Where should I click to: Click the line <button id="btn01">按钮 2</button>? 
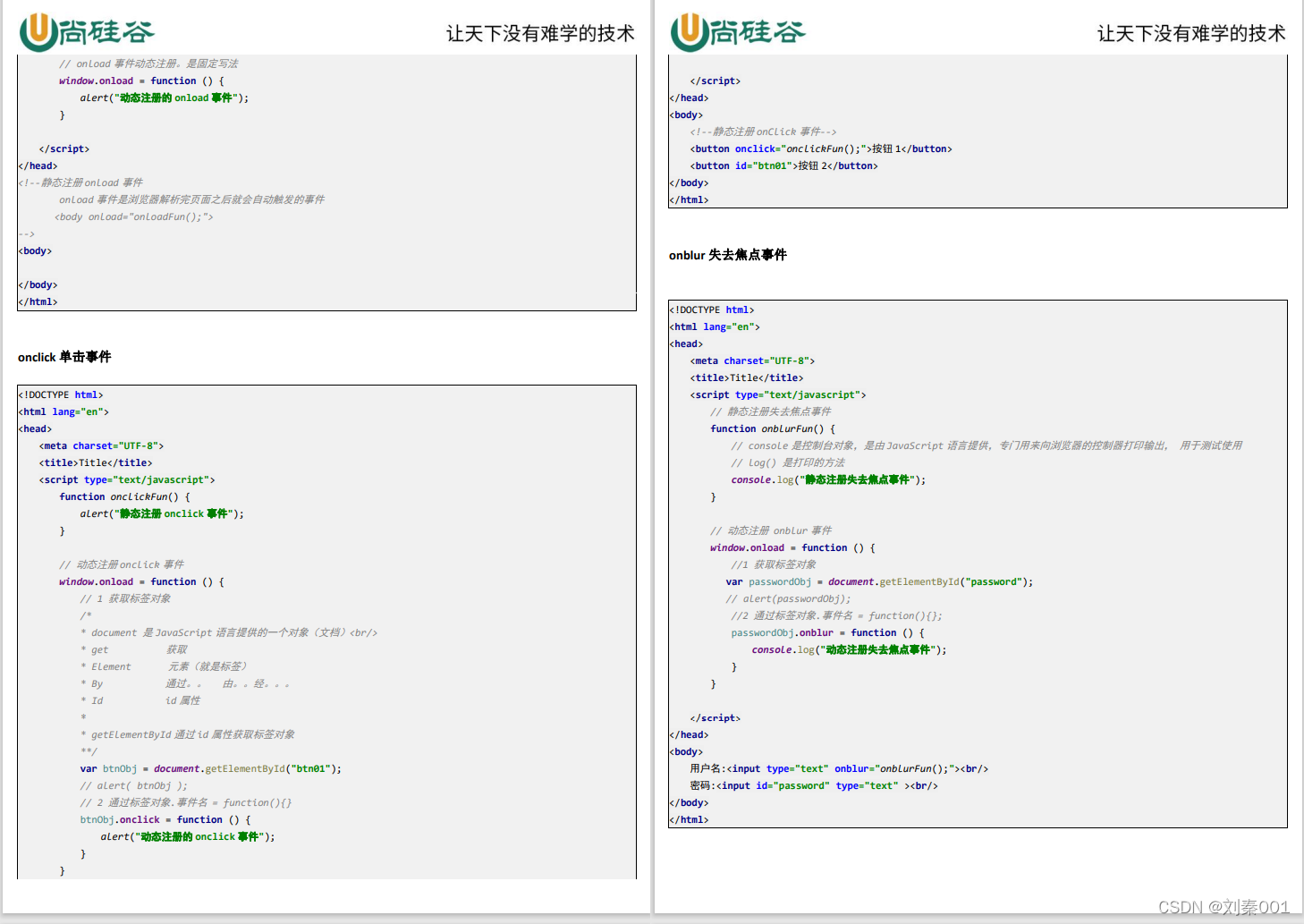tap(783, 165)
